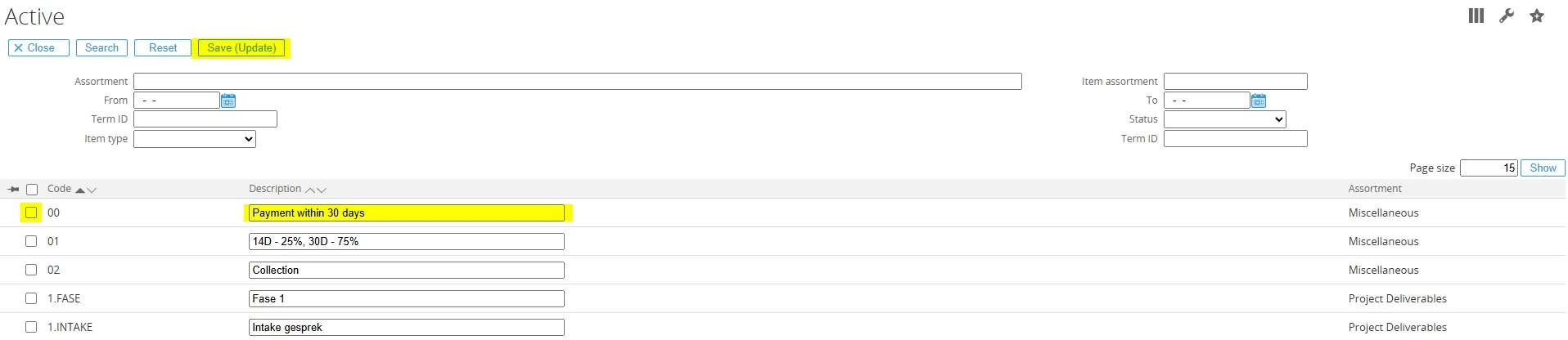This screenshot has width=1568, height=340.
Task: Click the Reset button
Action: click(163, 48)
